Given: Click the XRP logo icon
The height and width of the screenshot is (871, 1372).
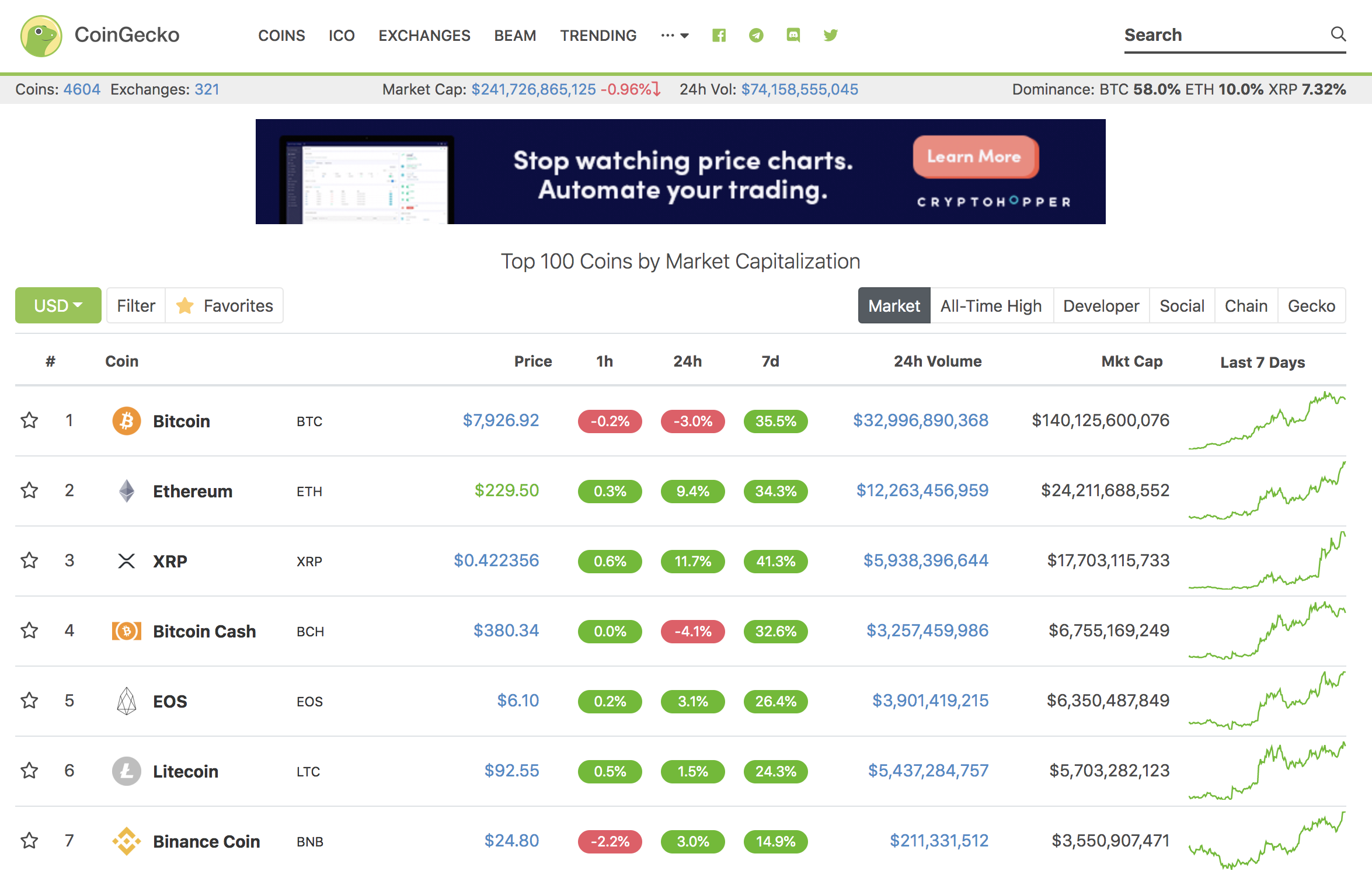Looking at the screenshot, I should [x=127, y=561].
